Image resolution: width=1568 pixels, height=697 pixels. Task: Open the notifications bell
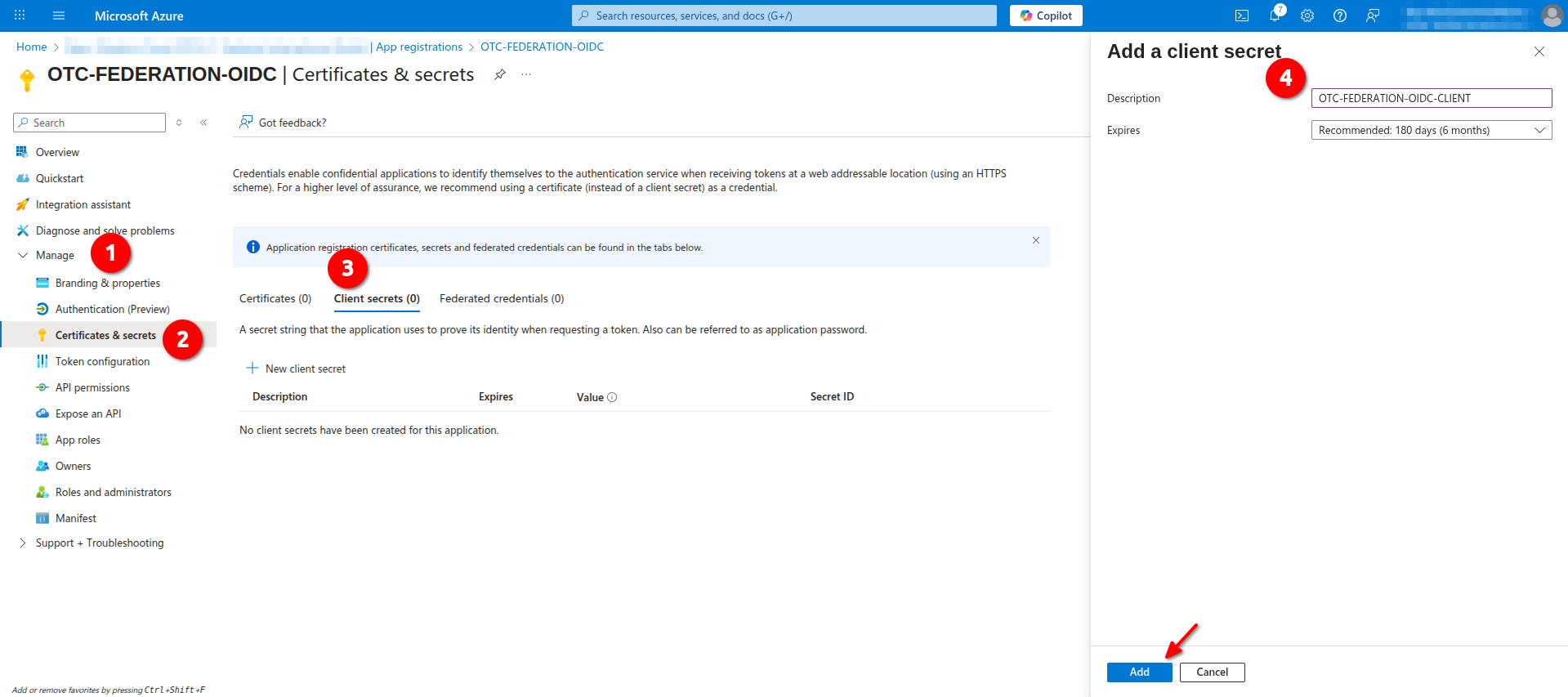(x=1275, y=16)
